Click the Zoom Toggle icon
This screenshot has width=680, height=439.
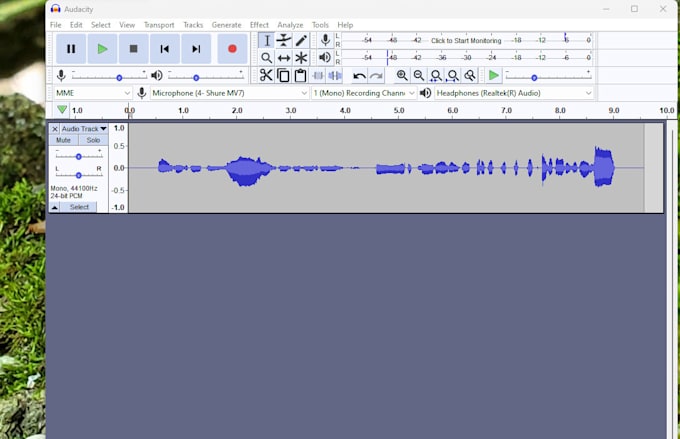pyautogui.click(x=470, y=75)
